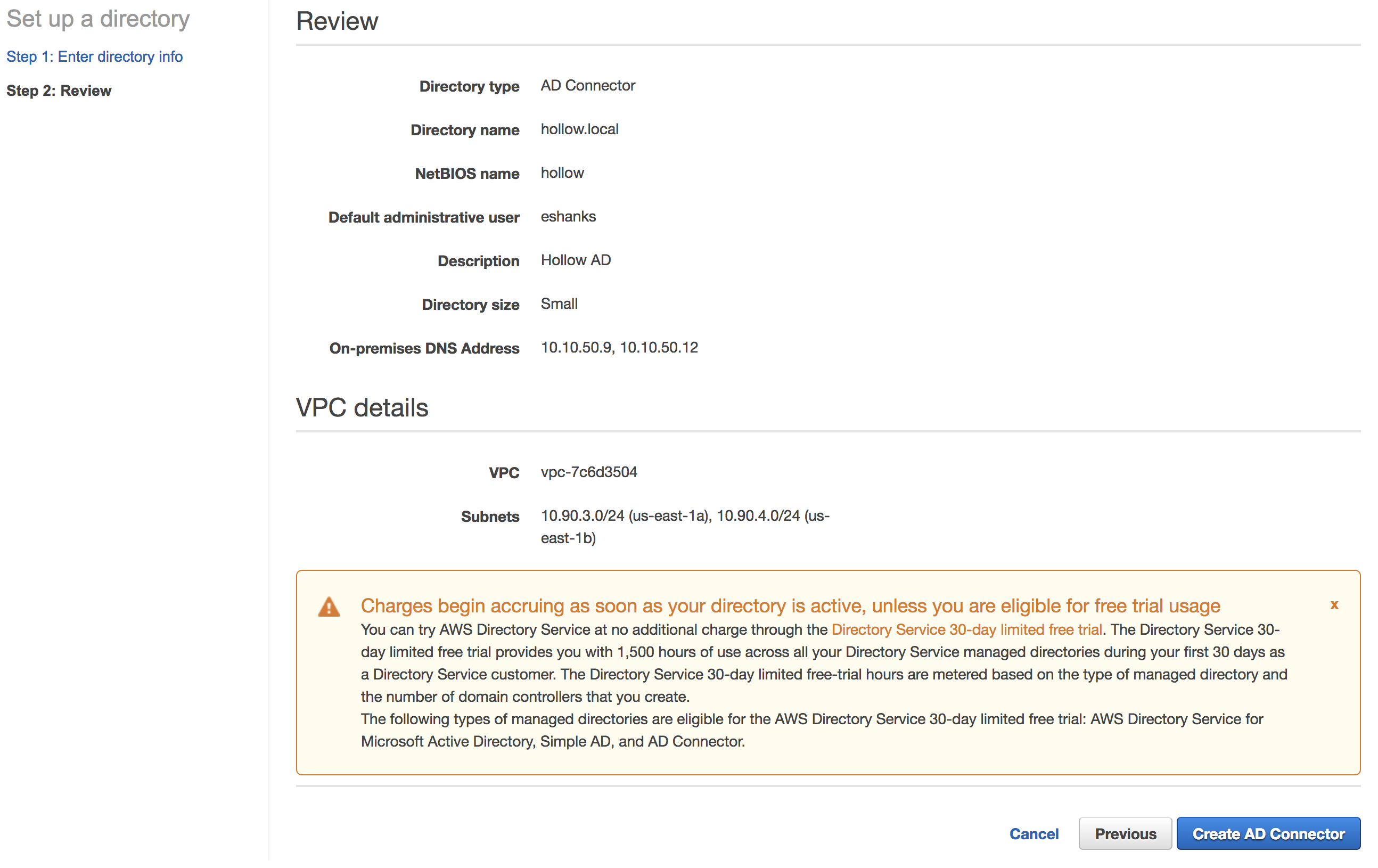
Task: Click the Subnets value text
Action: pos(684,516)
